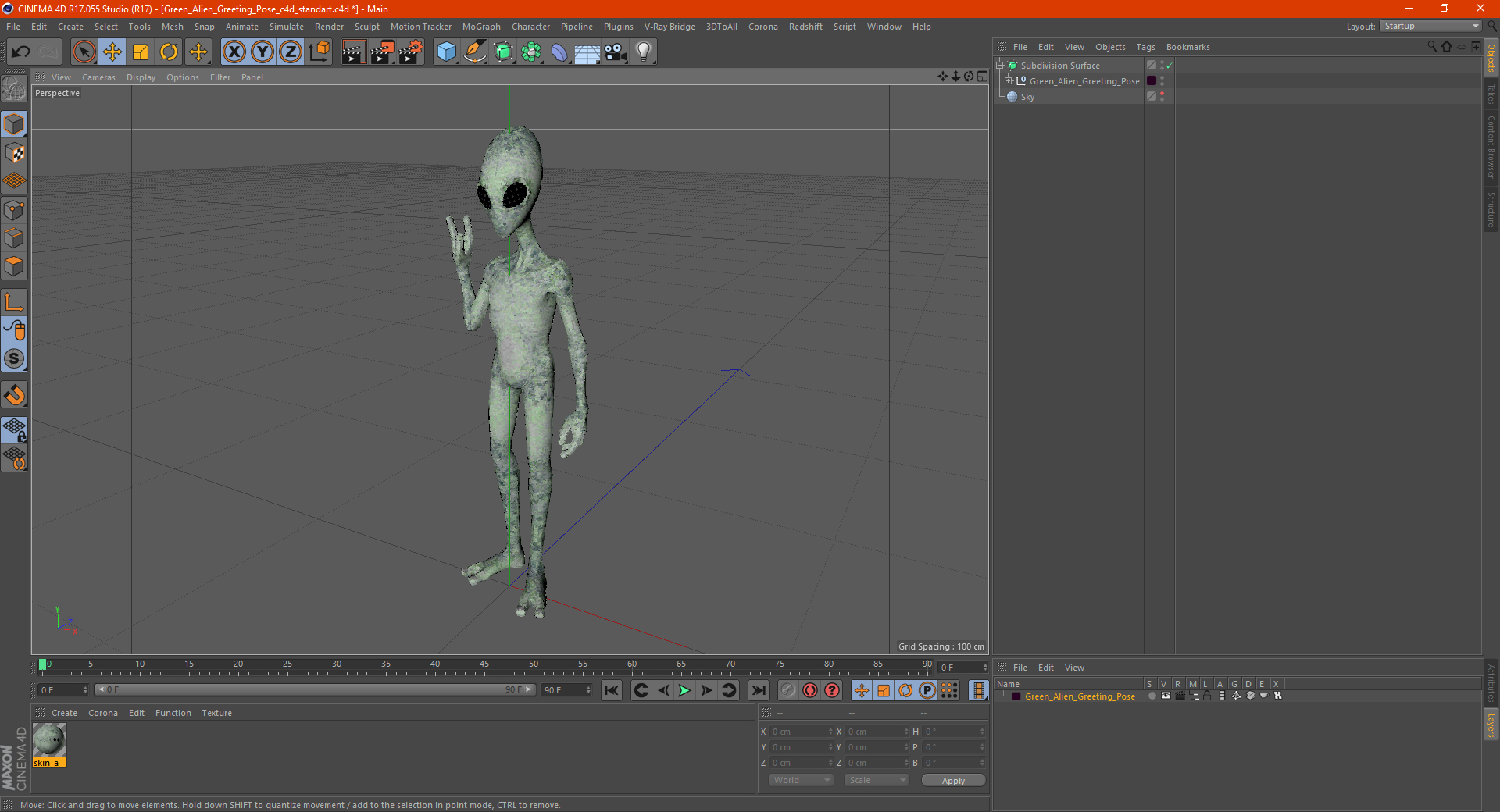The width and height of the screenshot is (1500, 812).
Task: Switch to Texture mode
Action: pos(14,153)
